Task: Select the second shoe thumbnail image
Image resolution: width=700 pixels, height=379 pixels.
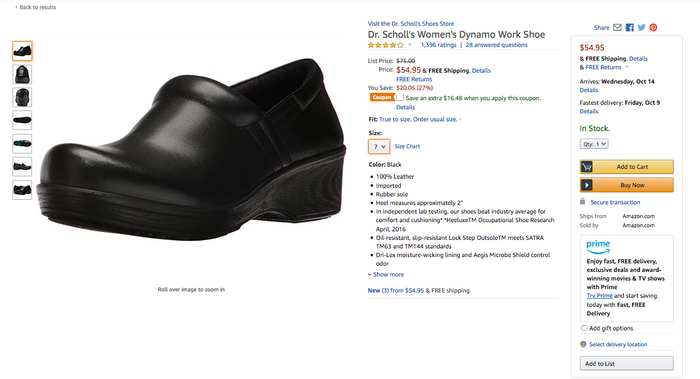Action: 22,74
